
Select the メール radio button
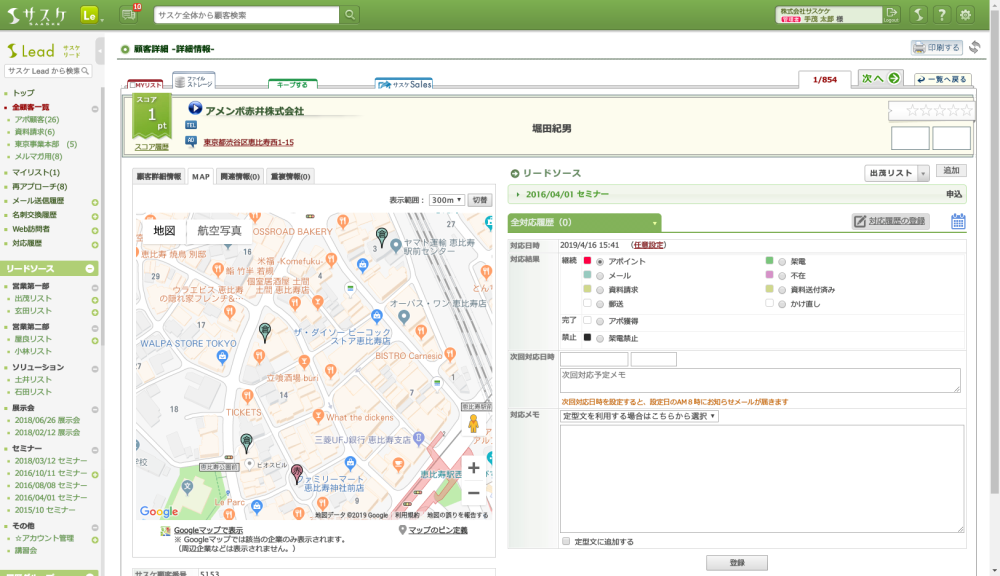click(600, 275)
